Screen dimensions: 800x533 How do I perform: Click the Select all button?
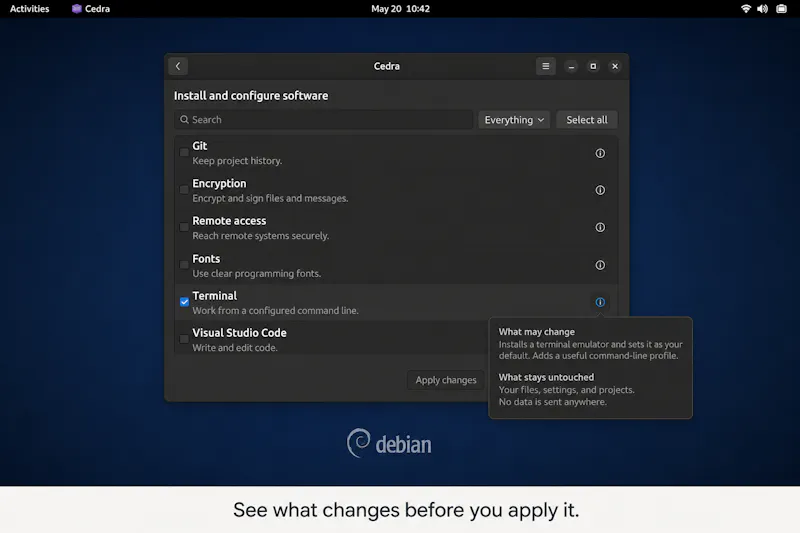click(587, 120)
